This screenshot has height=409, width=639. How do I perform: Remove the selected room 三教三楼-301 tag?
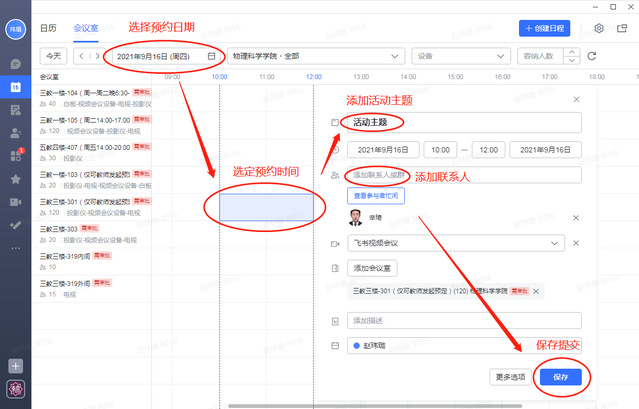pos(536,291)
